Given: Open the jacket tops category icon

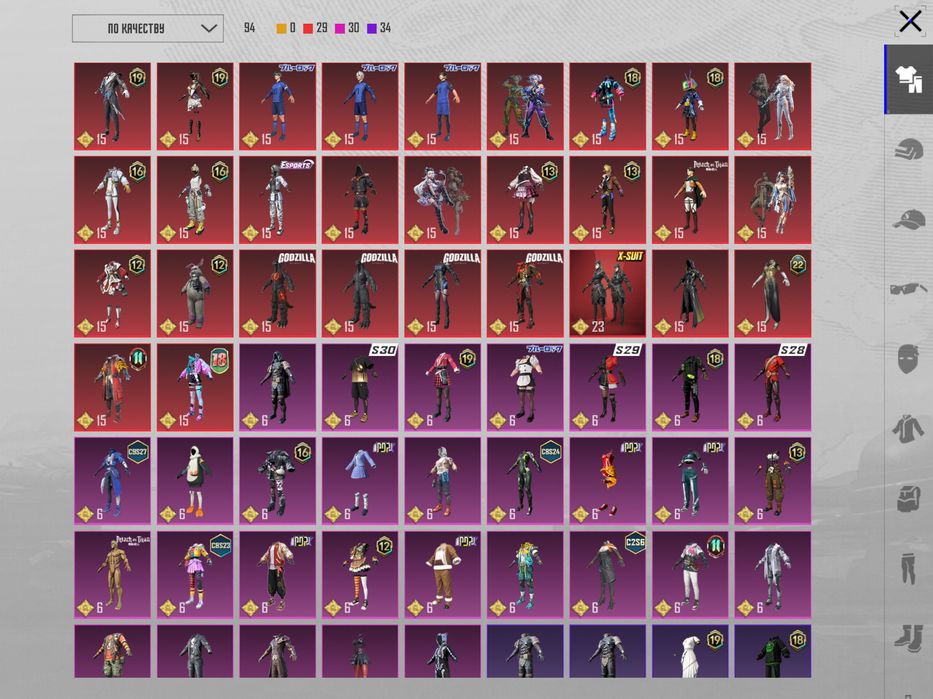Looking at the screenshot, I should (909, 428).
